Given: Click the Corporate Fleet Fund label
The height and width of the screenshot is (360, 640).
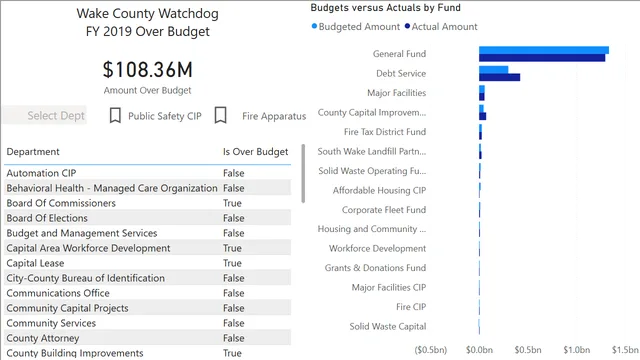Looking at the screenshot, I should click(384, 210).
